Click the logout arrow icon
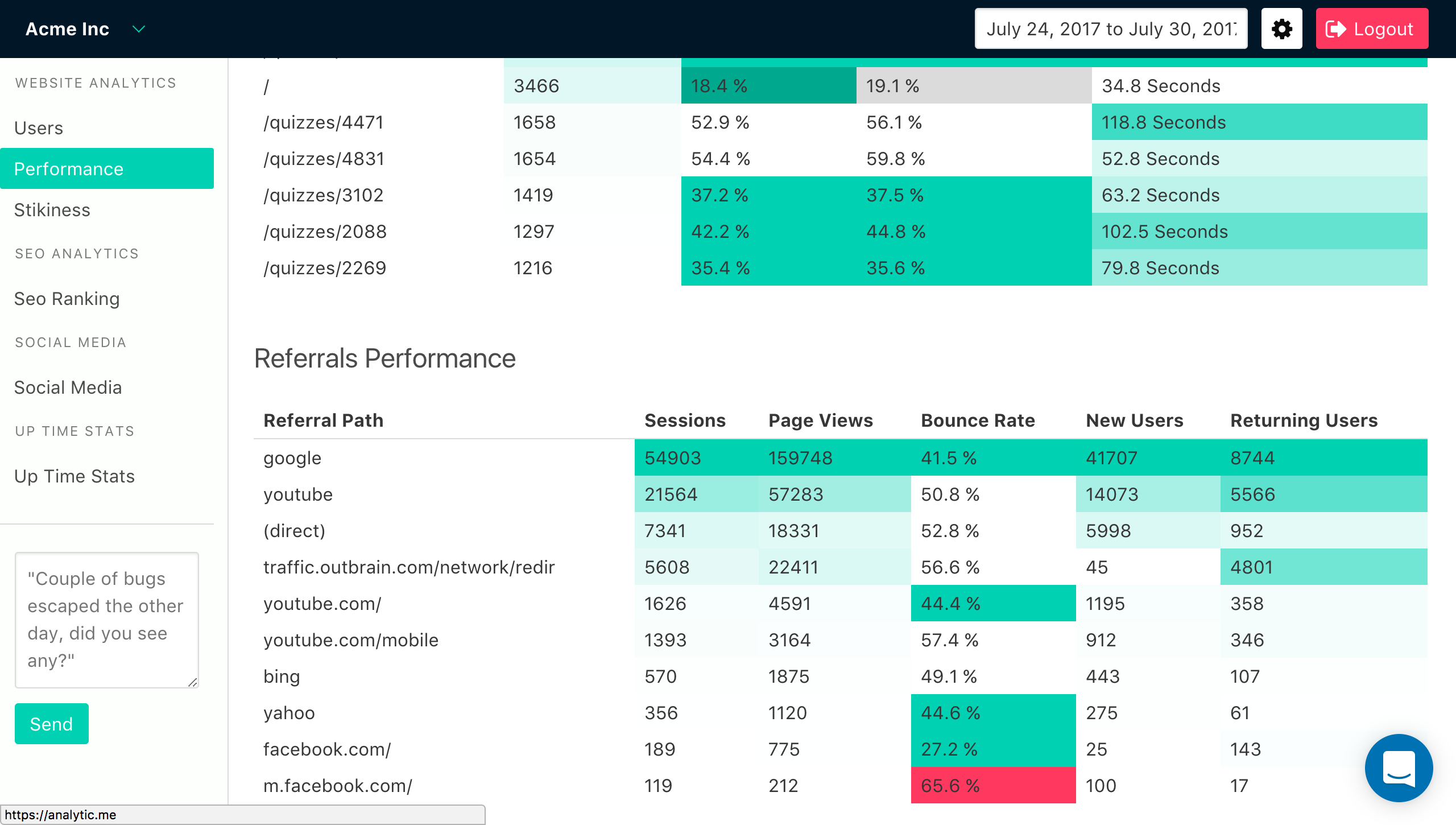Viewport: 1456px width, 825px height. click(1337, 28)
